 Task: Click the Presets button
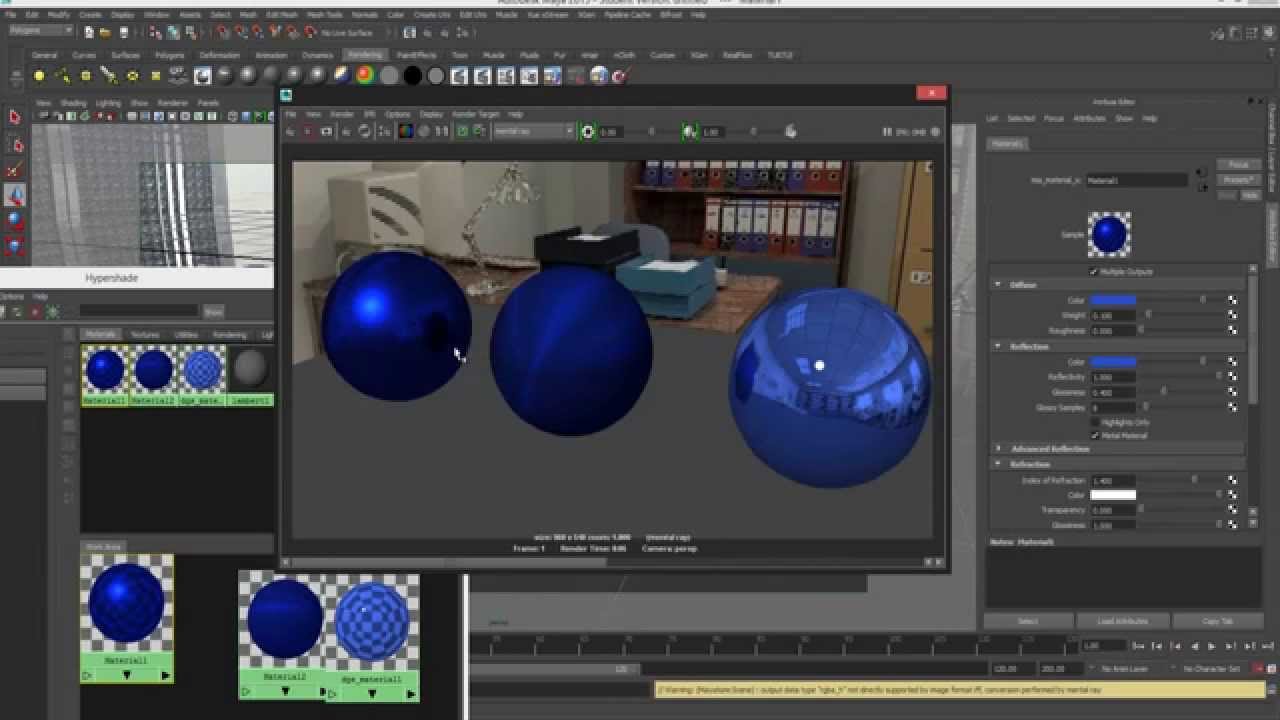tap(1238, 180)
